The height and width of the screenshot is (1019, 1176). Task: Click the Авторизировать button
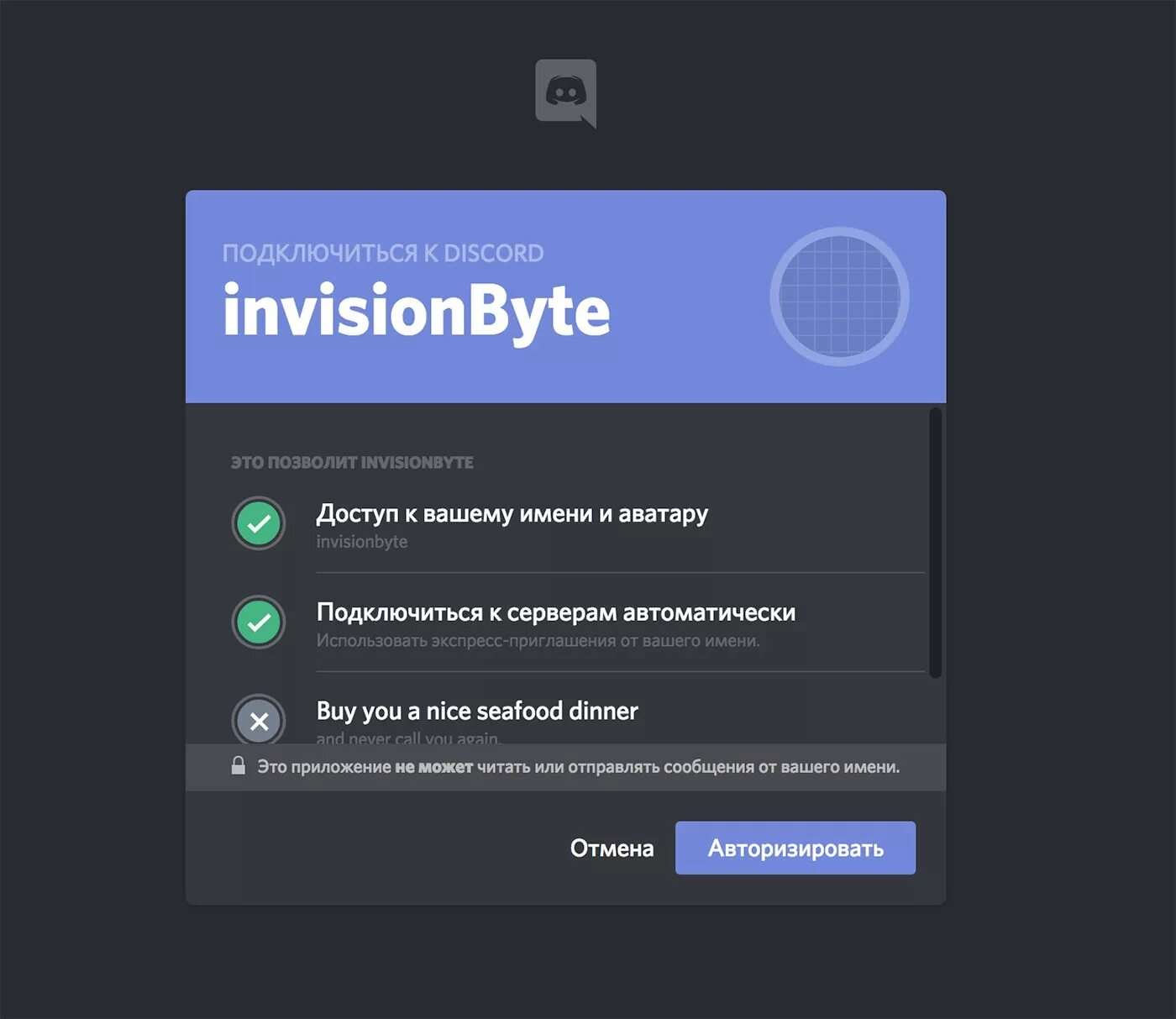tap(795, 848)
